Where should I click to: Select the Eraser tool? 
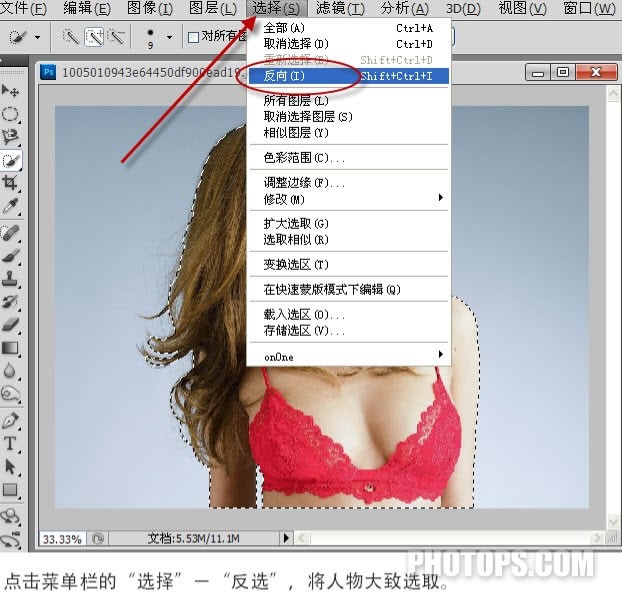pyautogui.click(x=10, y=325)
